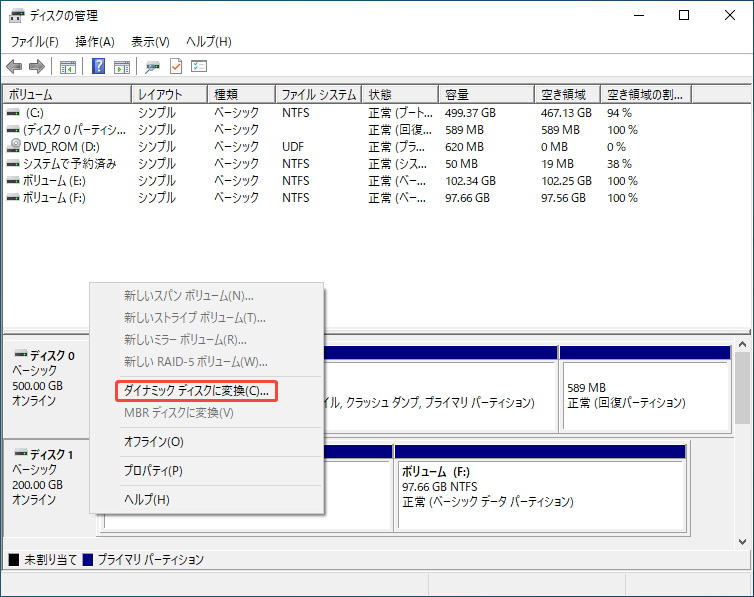Click the settings list toolbar icon
Screen dimensions: 754x597
coord(199,66)
